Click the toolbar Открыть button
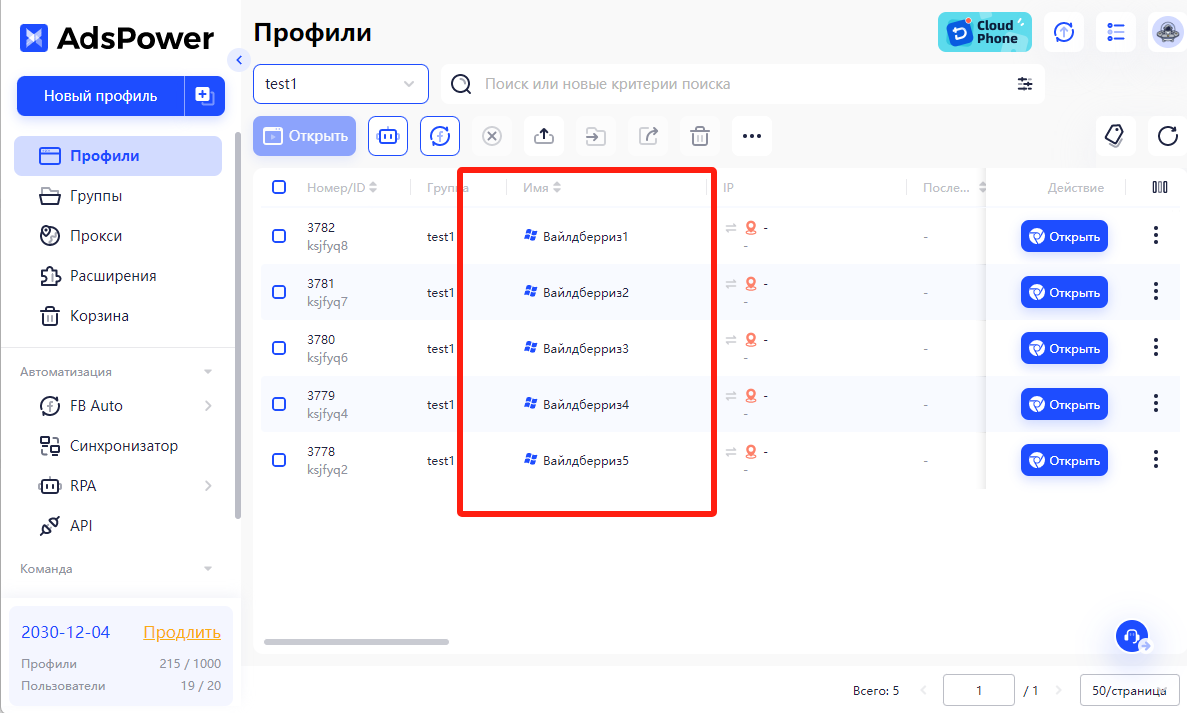This screenshot has height=713, width=1187. (304, 136)
